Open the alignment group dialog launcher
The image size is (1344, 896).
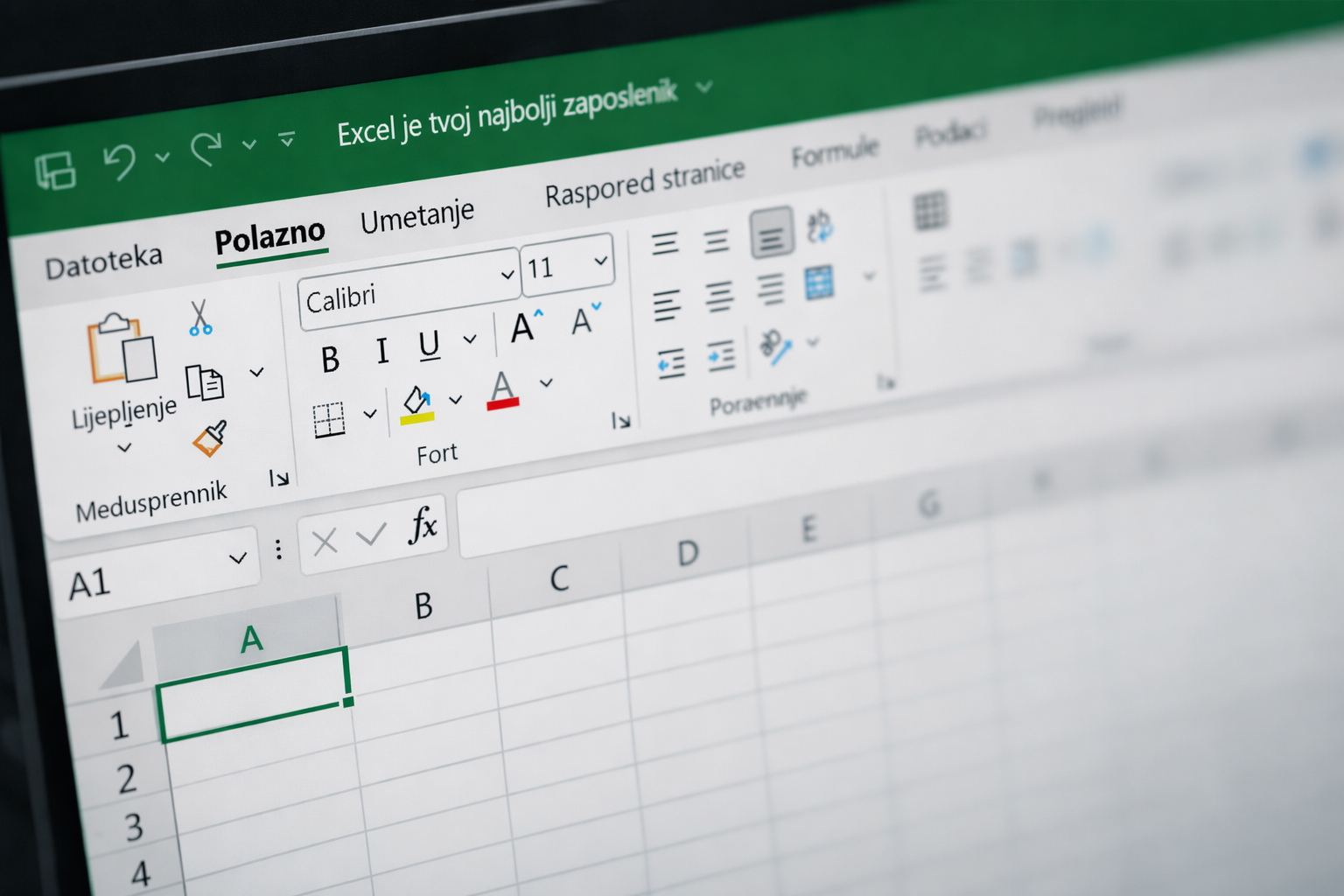[x=886, y=381]
